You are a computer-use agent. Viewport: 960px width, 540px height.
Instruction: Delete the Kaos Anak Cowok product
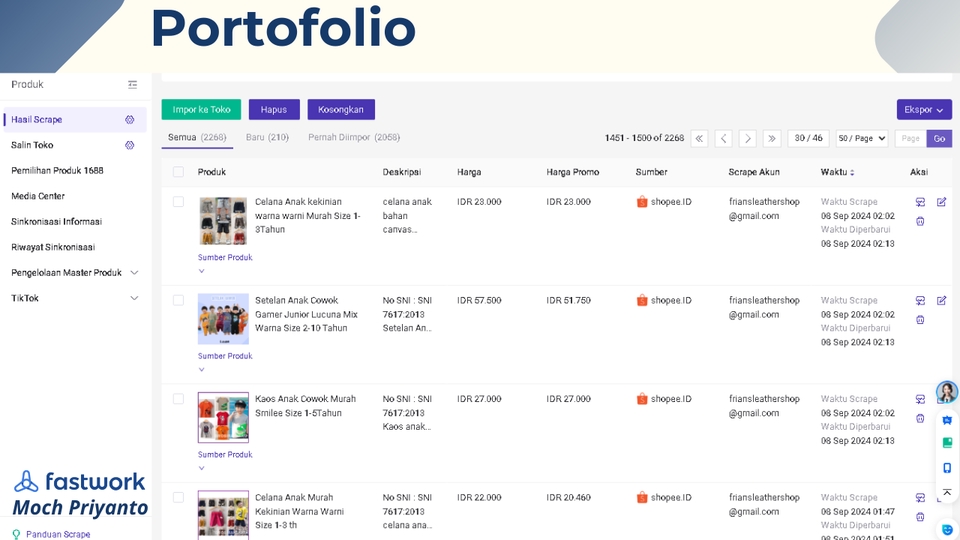pos(920,419)
